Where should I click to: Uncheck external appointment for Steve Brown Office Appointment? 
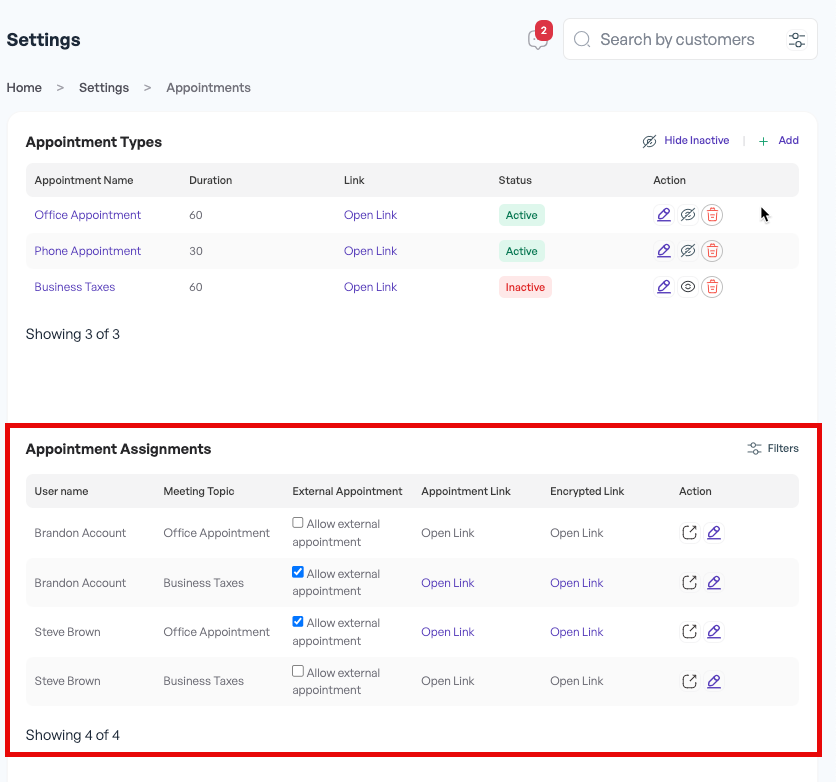coord(298,622)
